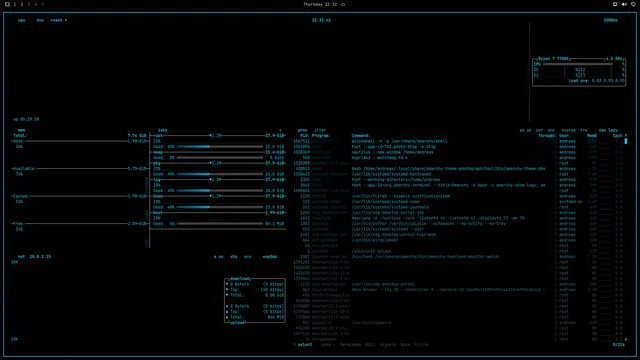Select the Hyprland --watchdog-fd process row
Screen dimensions: 640x360
pos(458,158)
